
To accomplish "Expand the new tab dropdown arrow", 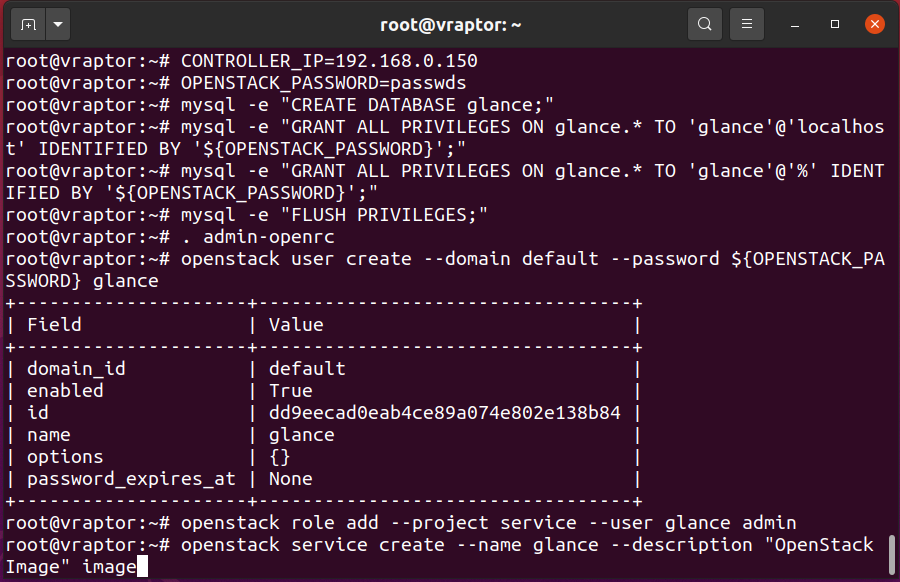I will (58, 24).
